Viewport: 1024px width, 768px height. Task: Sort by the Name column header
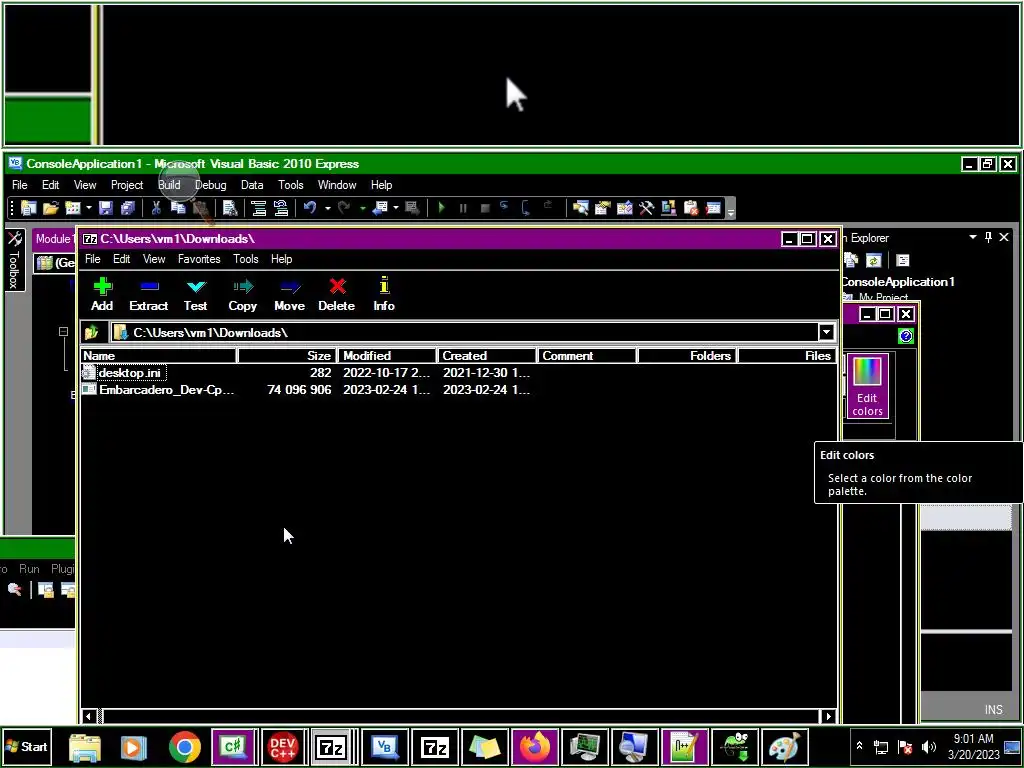coord(158,356)
